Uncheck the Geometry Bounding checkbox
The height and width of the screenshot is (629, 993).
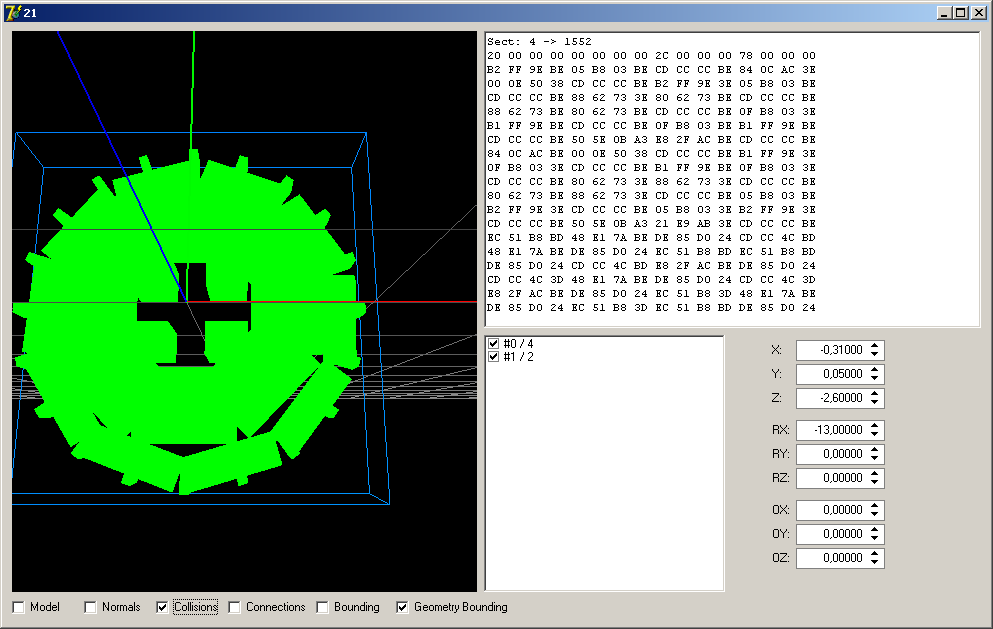click(x=402, y=607)
